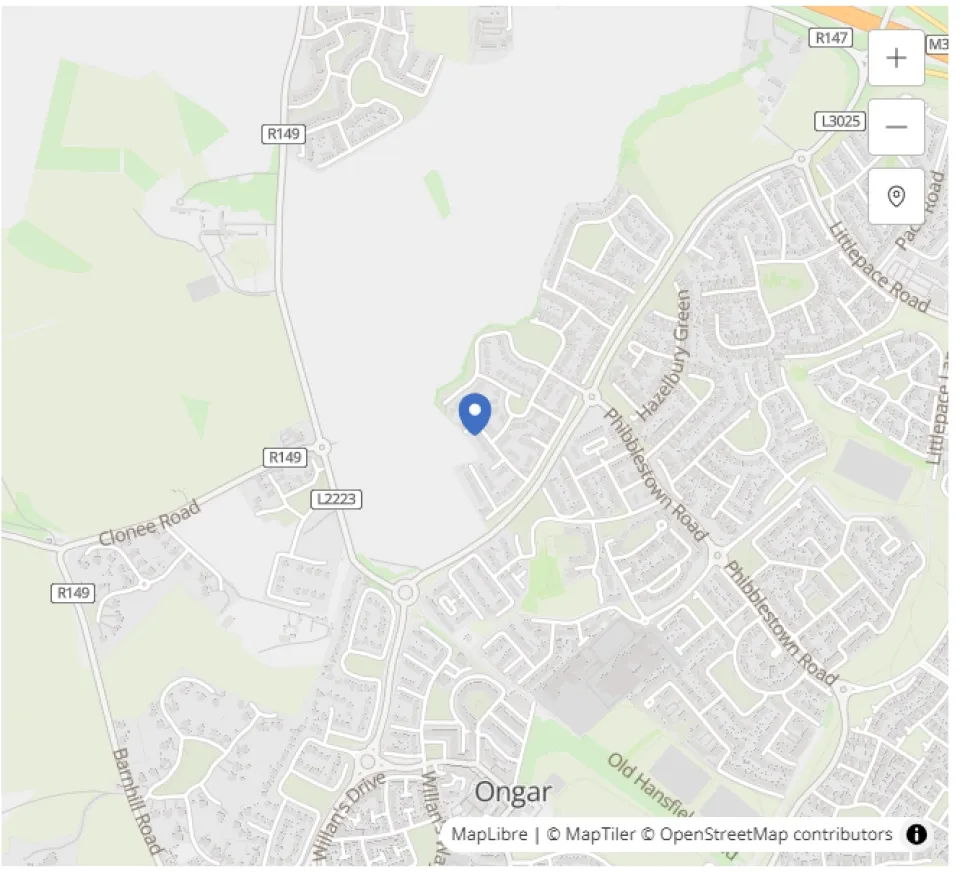Open the MapTiler copyright link
Image resolution: width=960 pixels, height=872 pixels.
pos(590,834)
